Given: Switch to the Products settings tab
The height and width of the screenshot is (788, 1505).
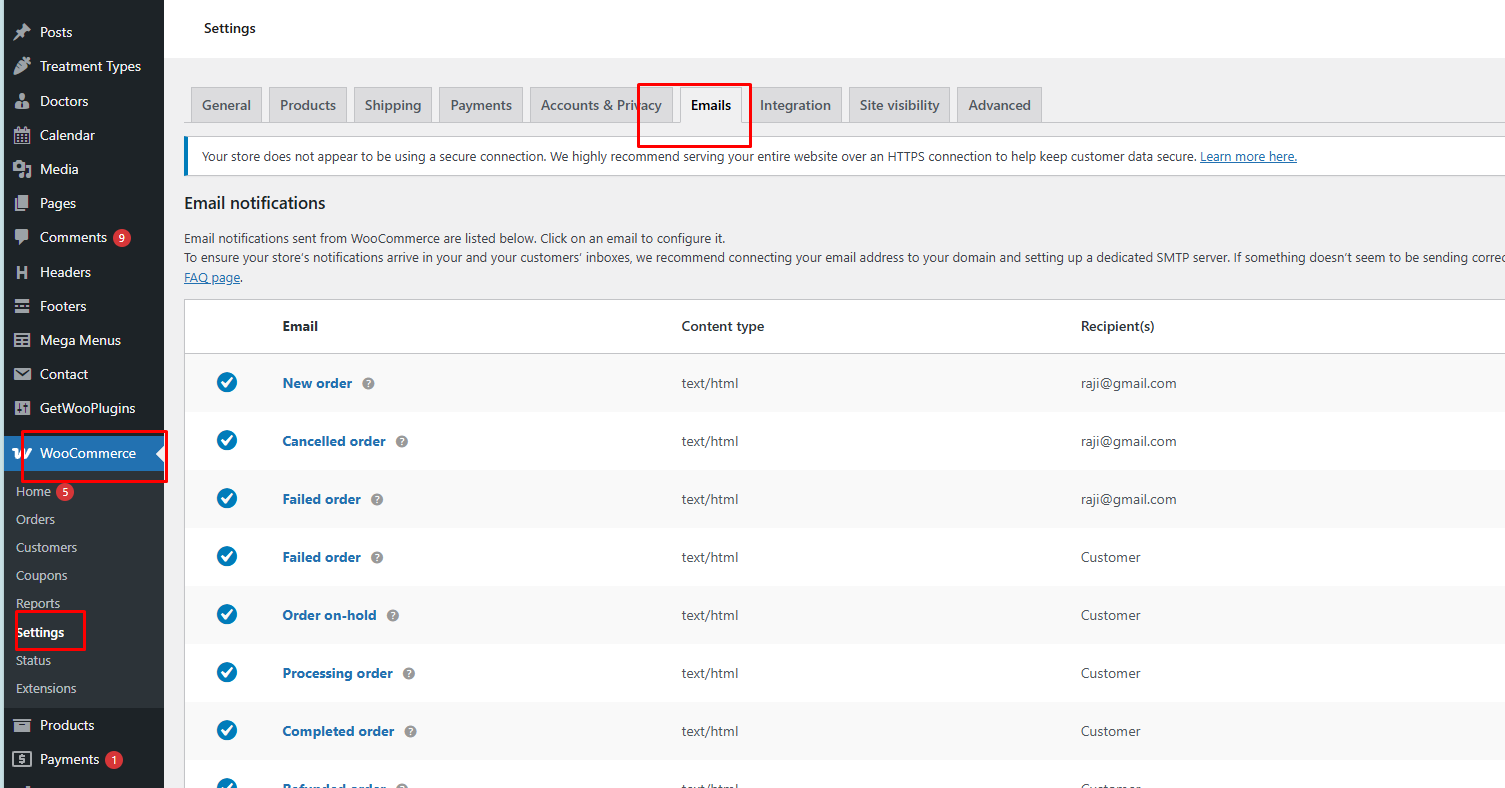Looking at the screenshot, I should [308, 105].
